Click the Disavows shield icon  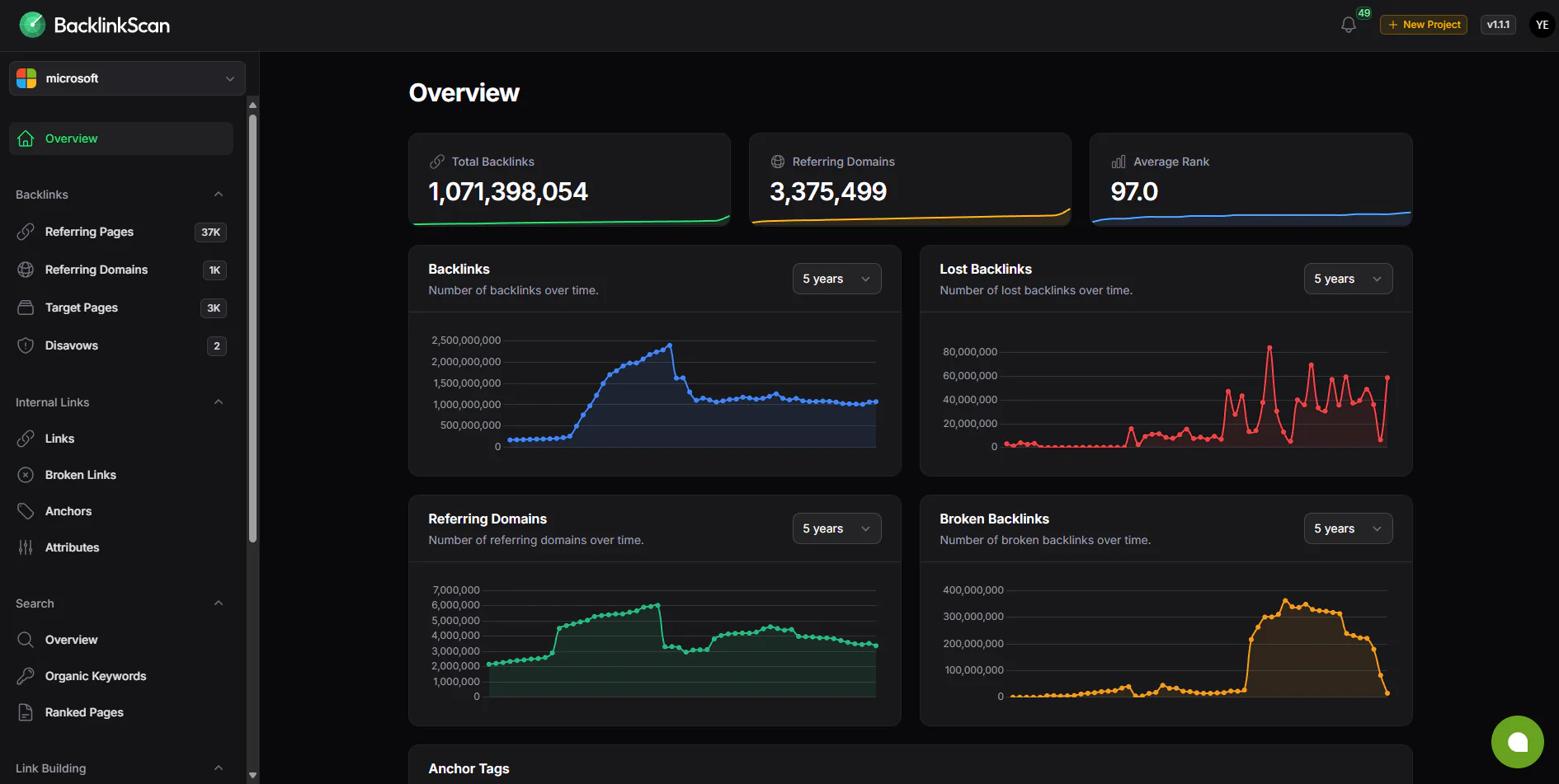26,345
